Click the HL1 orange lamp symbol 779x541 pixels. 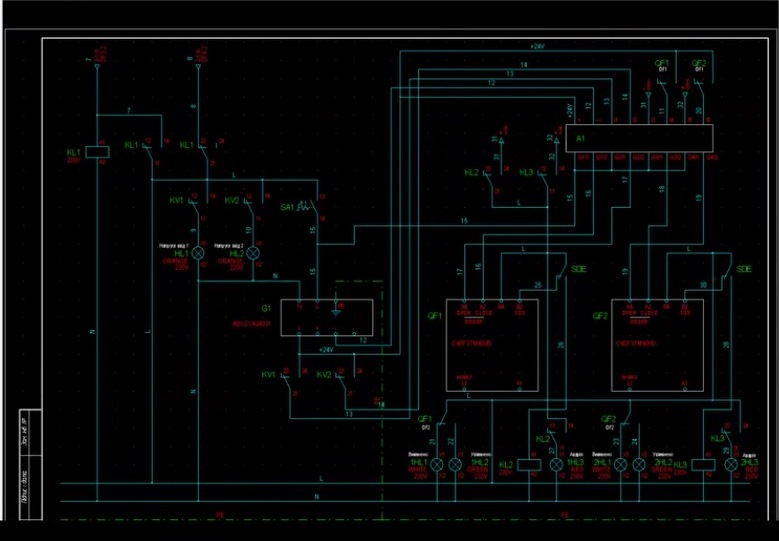point(198,253)
